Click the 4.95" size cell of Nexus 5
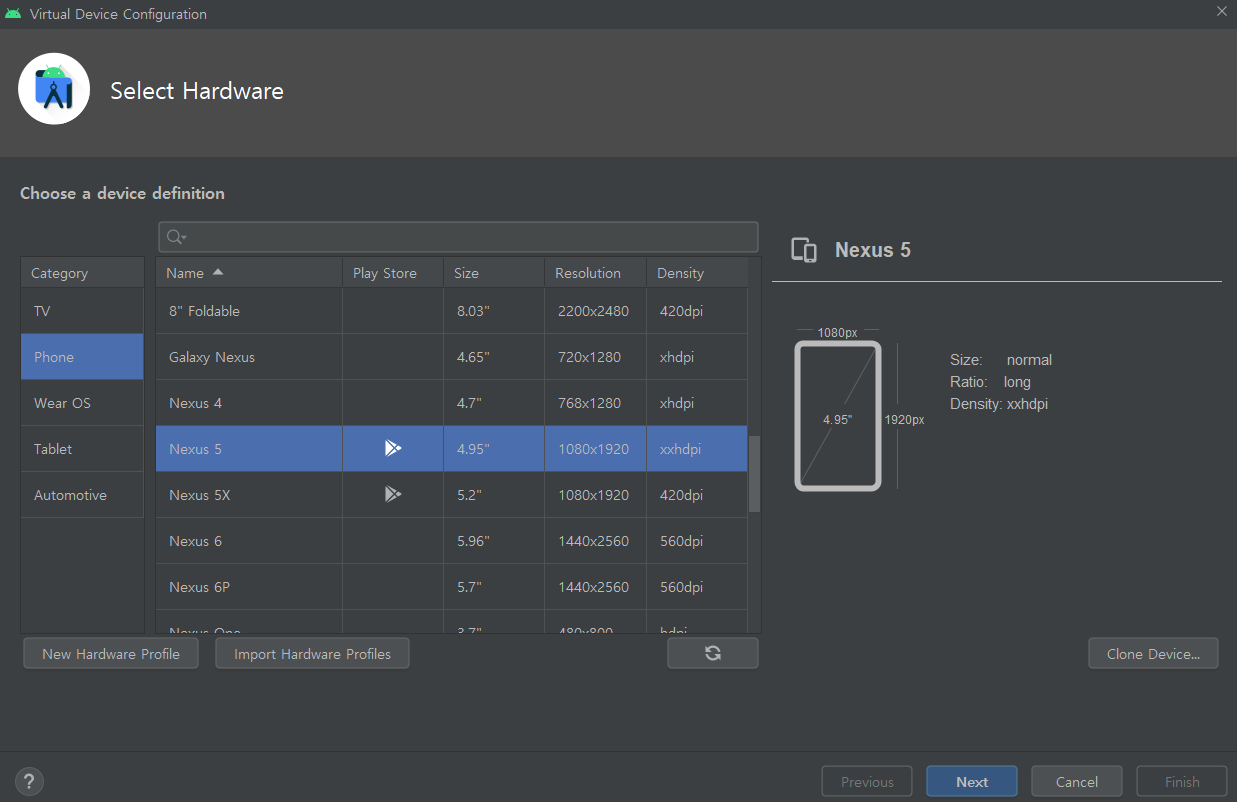 pyautogui.click(x=494, y=449)
